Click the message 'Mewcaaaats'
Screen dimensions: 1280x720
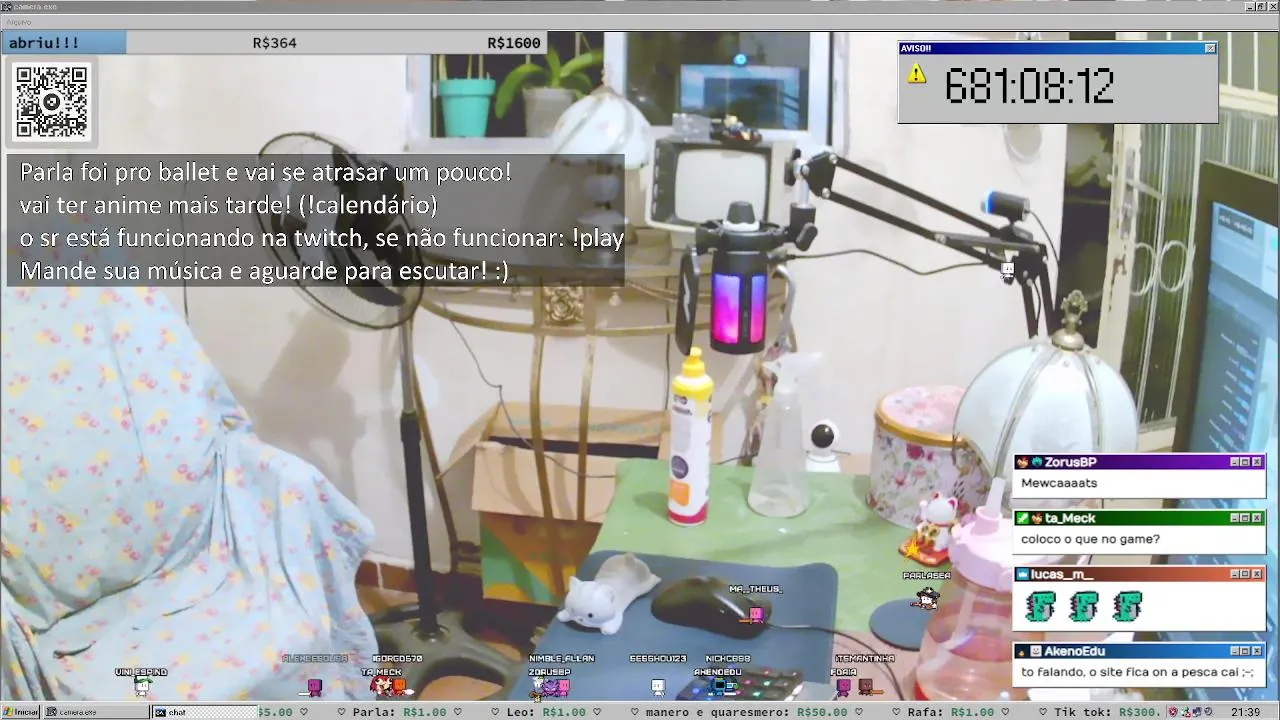(x=1059, y=483)
